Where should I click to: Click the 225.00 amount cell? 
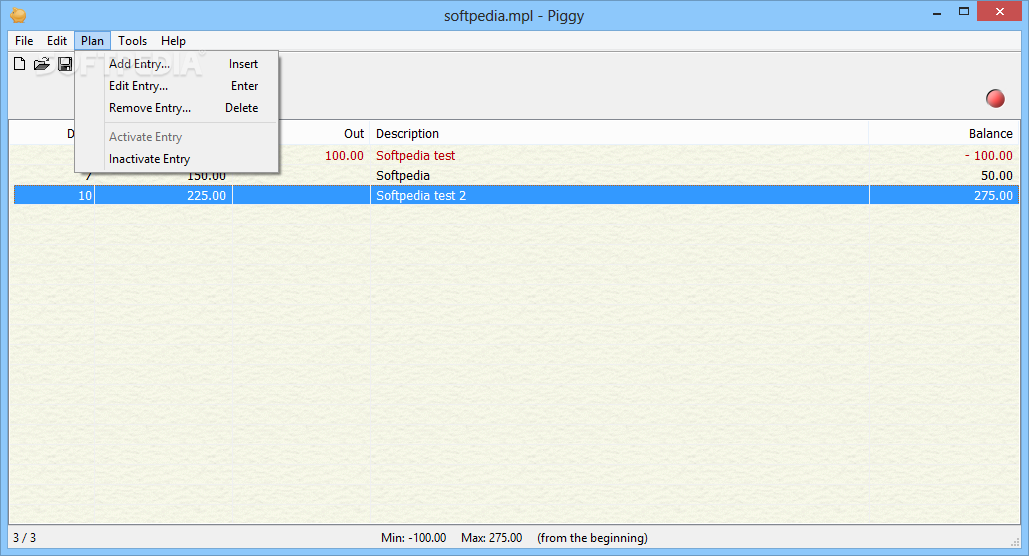(163, 196)
